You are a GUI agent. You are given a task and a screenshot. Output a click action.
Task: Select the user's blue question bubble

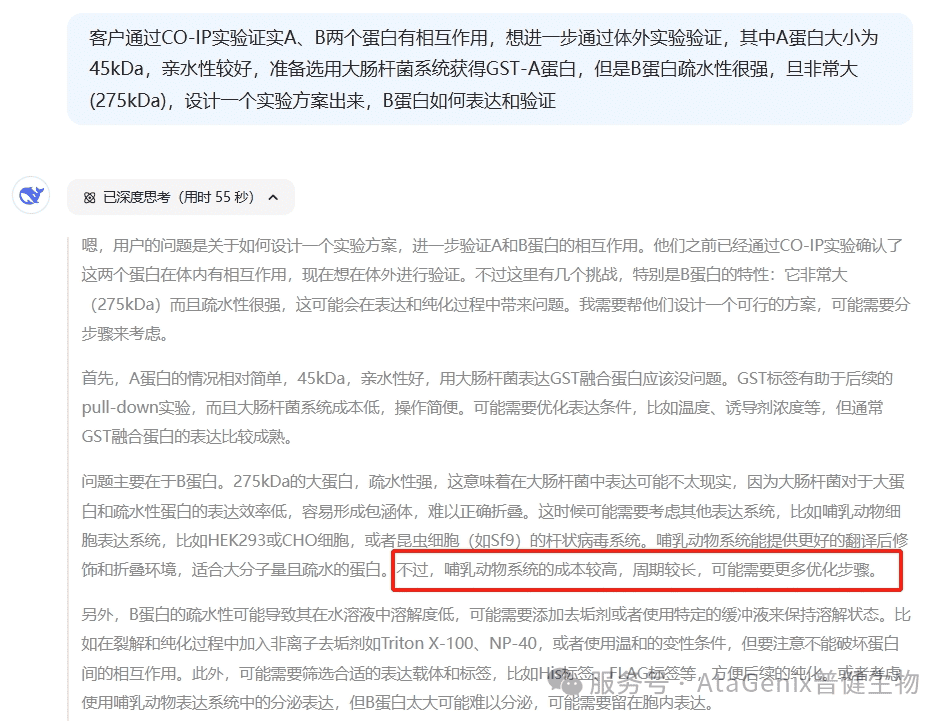click(x=490, y=69)
